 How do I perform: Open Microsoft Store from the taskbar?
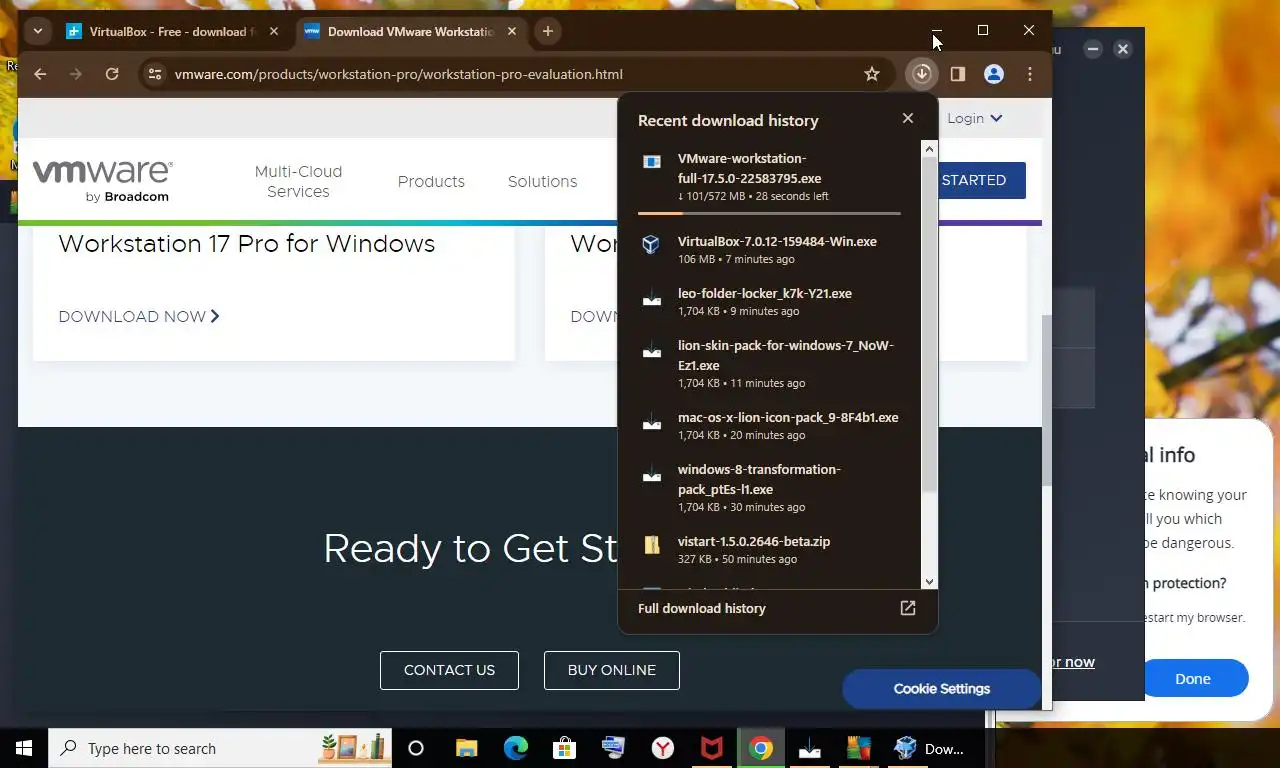[x=564, y=748]
